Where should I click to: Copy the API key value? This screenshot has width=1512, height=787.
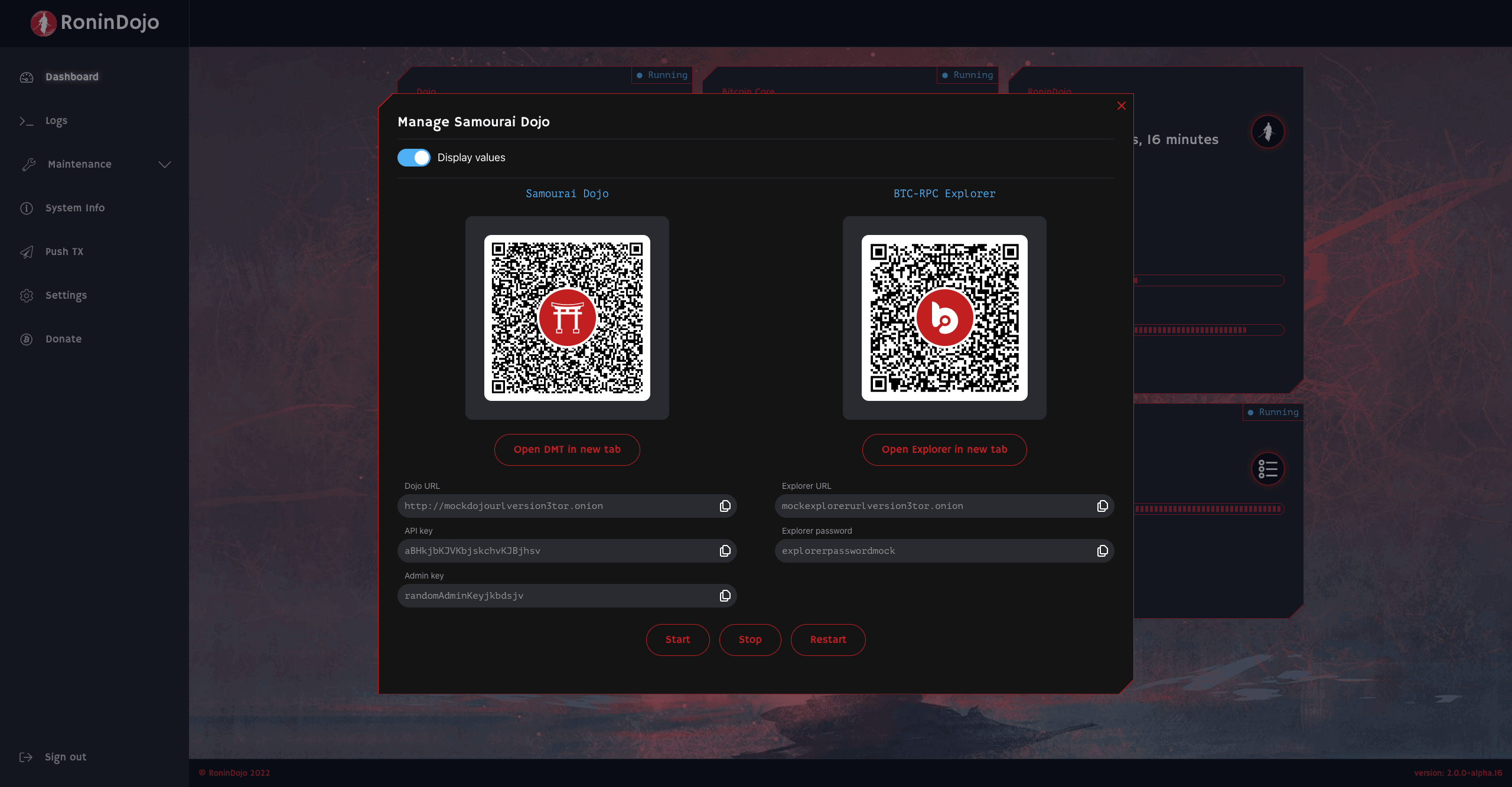[x=725, y=551]
